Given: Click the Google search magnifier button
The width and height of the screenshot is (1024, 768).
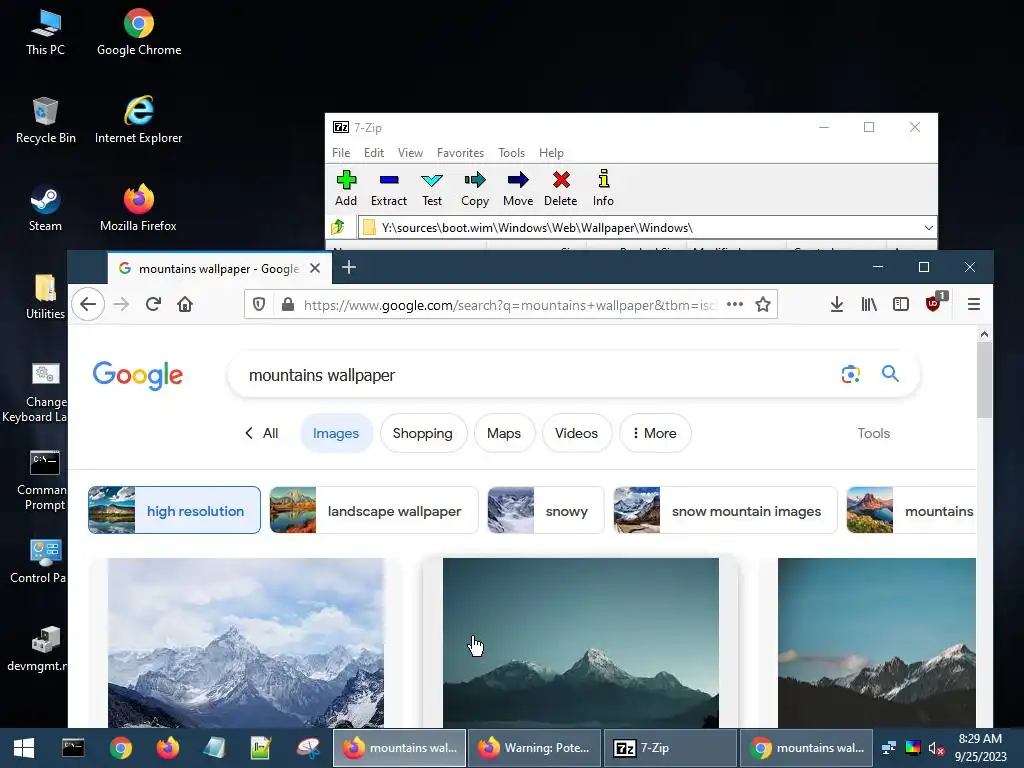Looking at the screenshot, I should 890,374.
